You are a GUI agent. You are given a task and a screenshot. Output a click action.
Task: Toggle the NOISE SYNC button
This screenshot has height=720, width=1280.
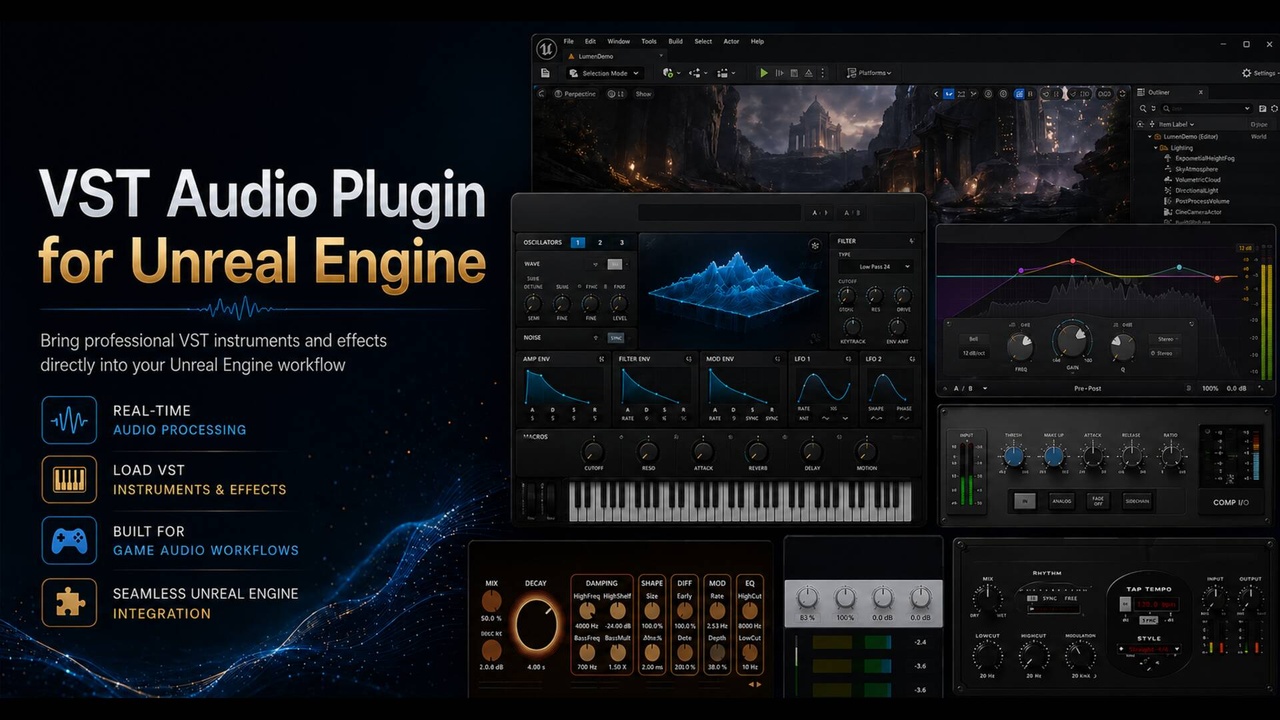616,338
